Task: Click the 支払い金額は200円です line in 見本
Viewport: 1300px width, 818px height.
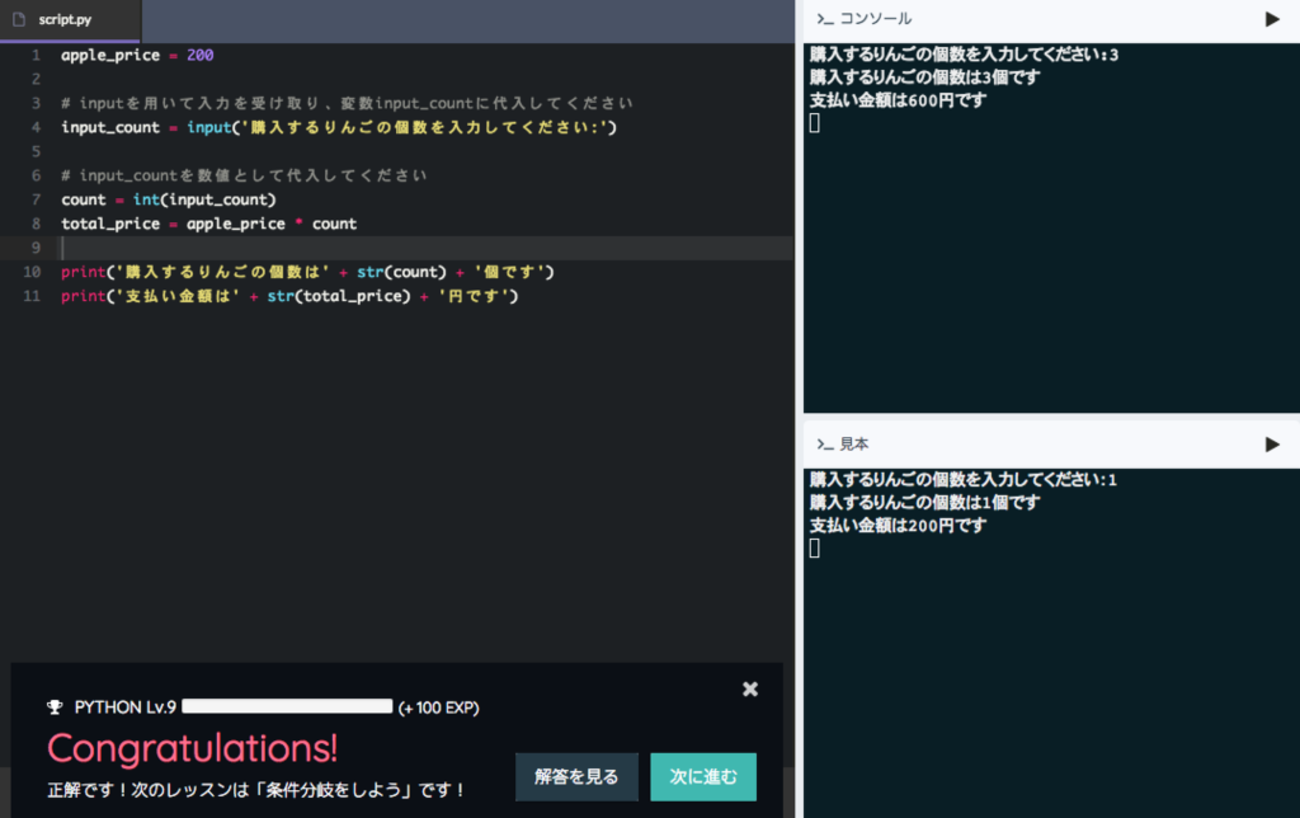Action: click(897, 525)
